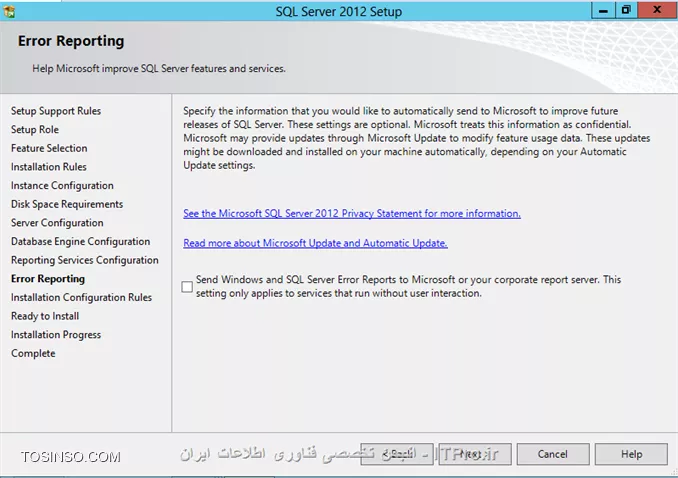Select the Complete step

point(33,353)
